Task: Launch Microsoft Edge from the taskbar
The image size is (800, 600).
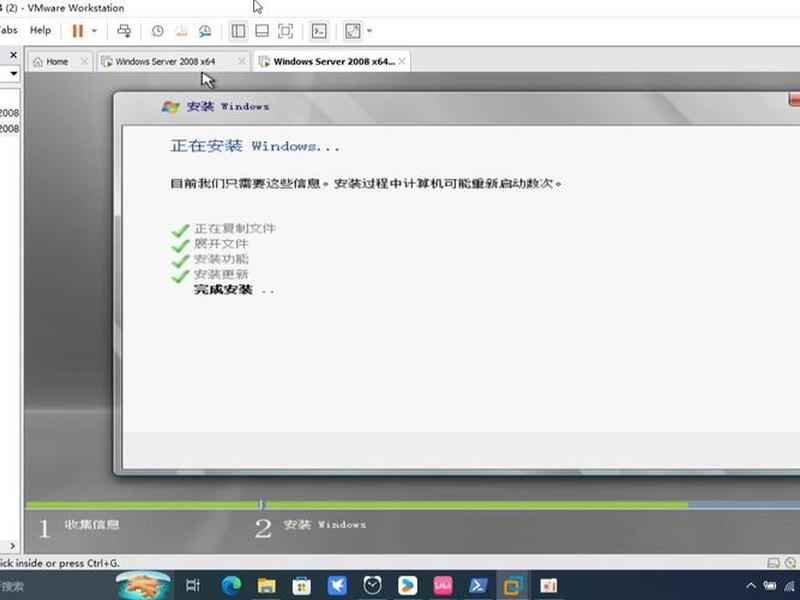Action: tap(231, 585)
